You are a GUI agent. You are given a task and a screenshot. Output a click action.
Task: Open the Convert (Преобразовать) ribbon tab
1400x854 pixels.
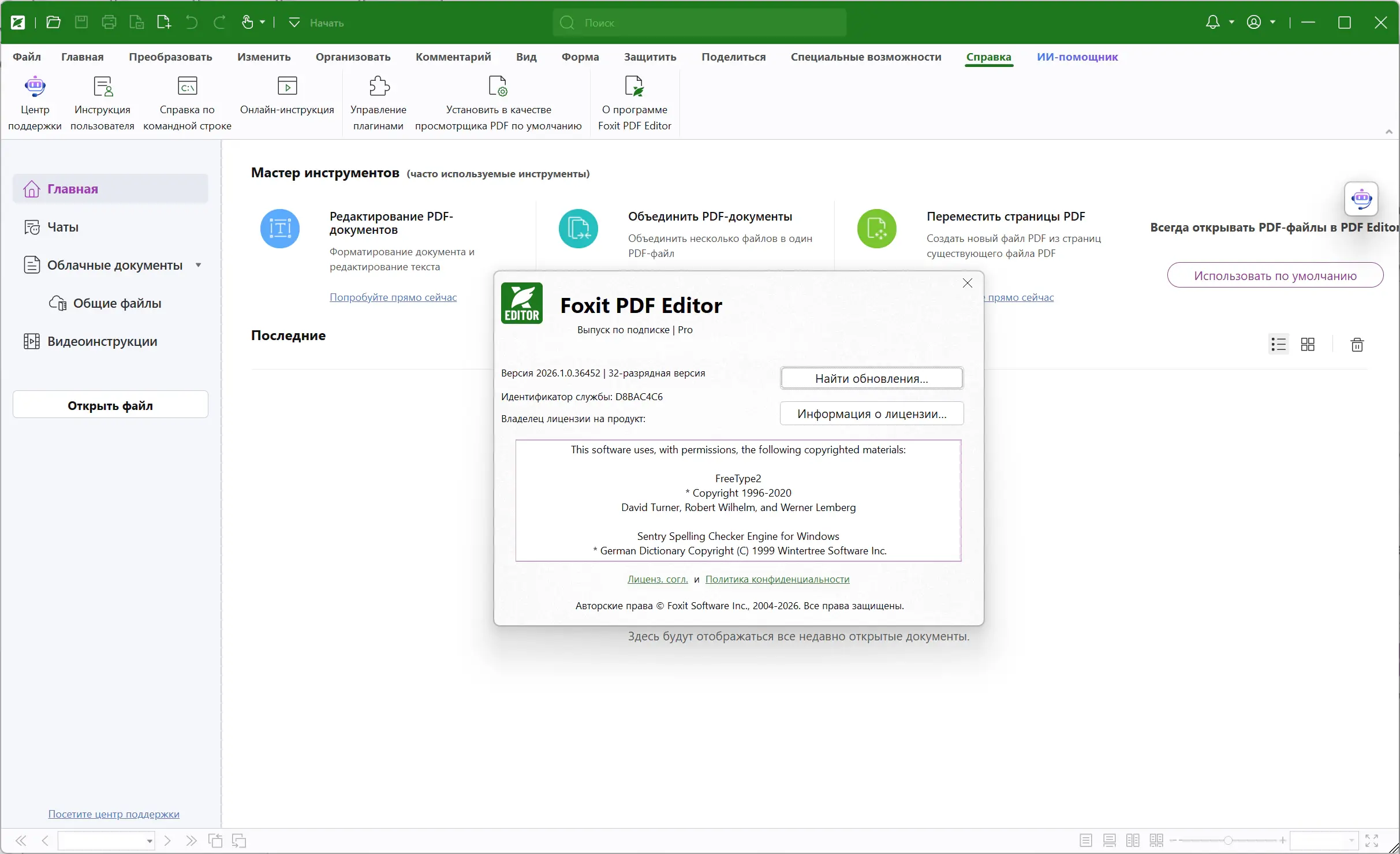pos(170,57)
